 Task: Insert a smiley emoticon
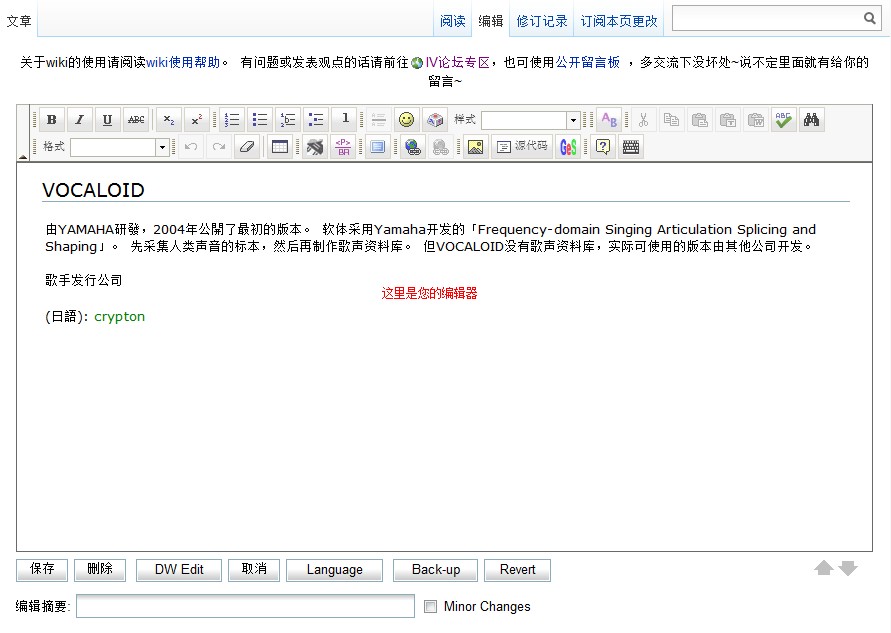(406, 119)
